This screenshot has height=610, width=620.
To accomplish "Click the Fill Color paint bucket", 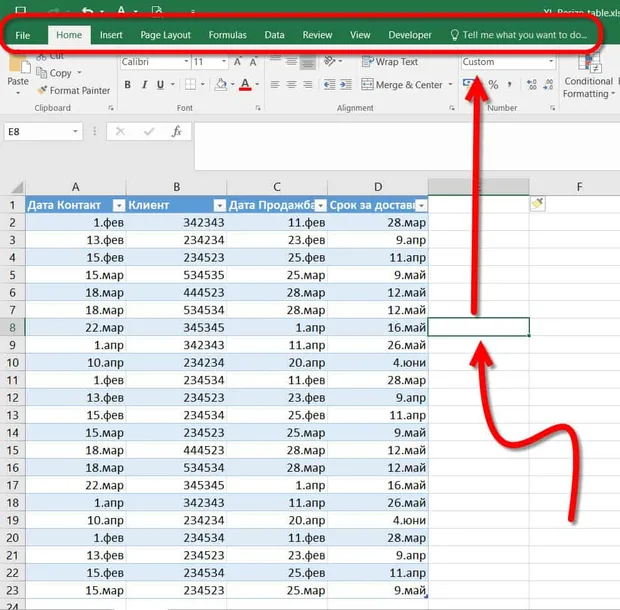I will pos(221,84).
